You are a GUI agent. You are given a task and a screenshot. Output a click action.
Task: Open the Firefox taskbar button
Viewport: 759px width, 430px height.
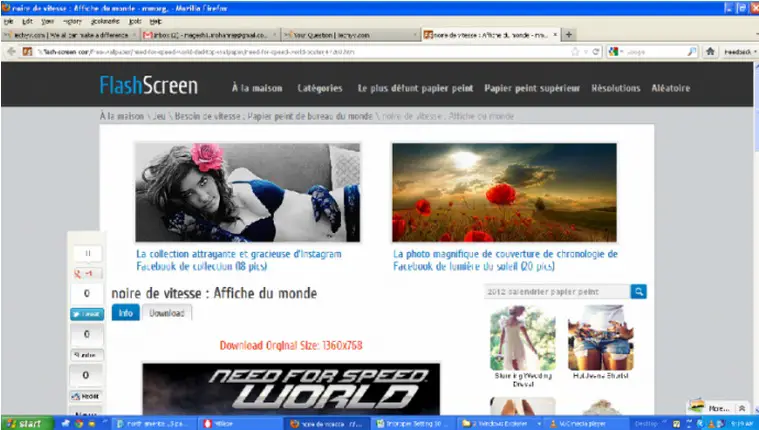pos(327,424)
